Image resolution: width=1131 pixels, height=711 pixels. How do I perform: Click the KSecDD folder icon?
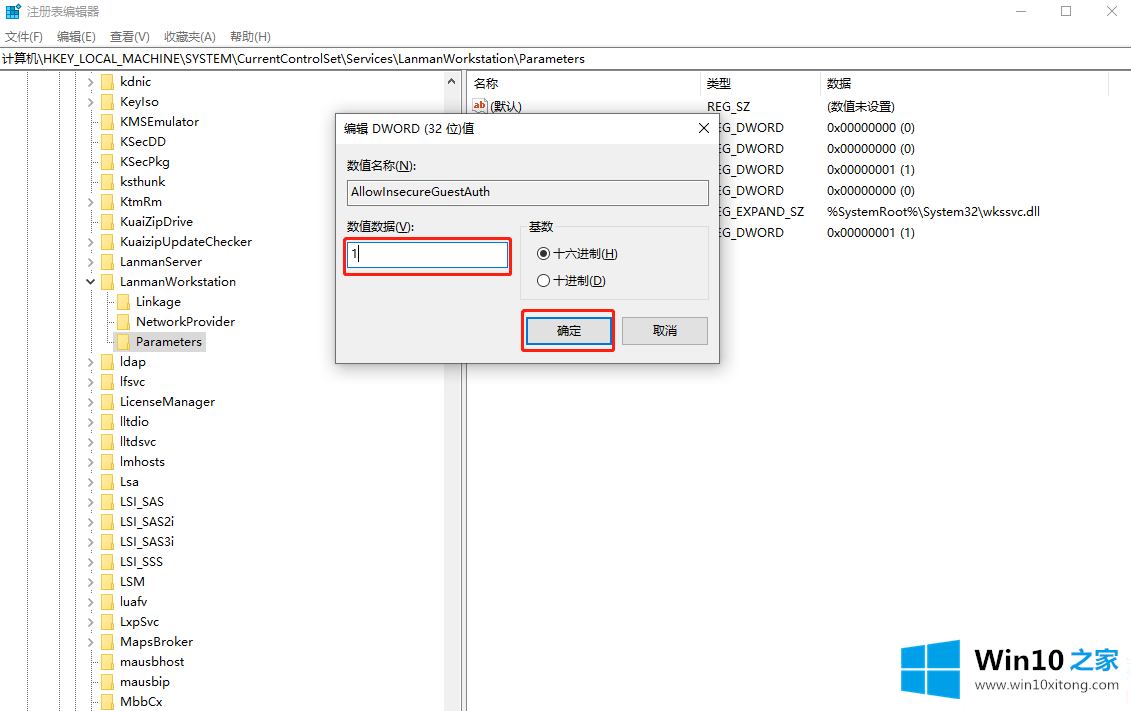pos(107,142)
